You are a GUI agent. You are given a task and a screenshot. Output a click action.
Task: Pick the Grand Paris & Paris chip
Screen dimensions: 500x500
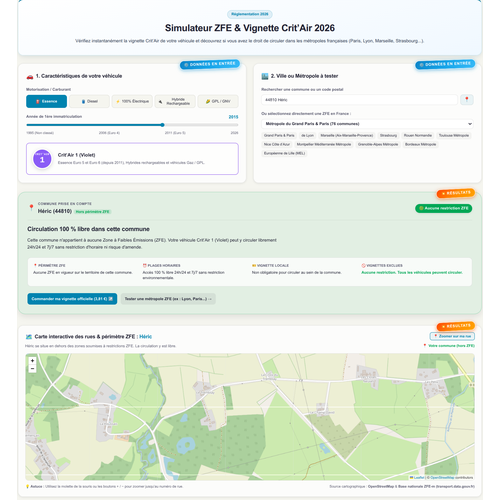[x=279, y=135]
